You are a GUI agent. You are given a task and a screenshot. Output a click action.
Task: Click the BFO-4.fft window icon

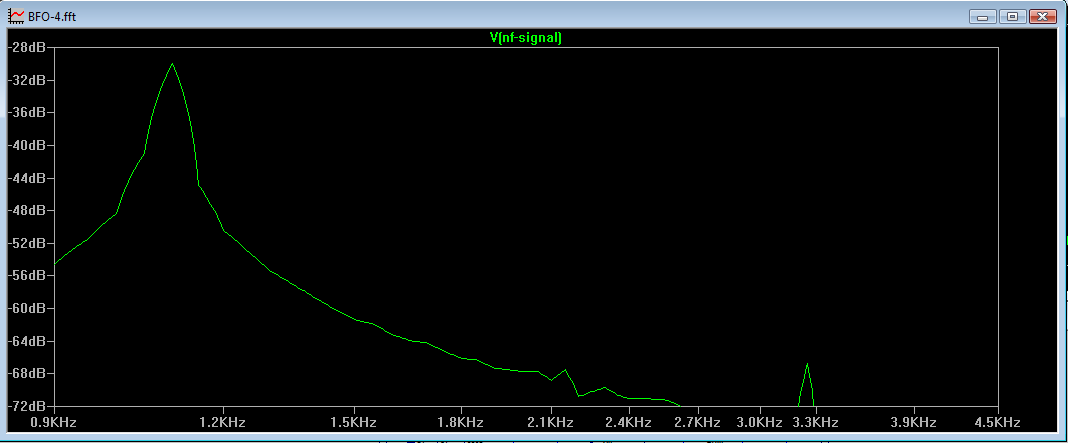[x=16, y=16]
